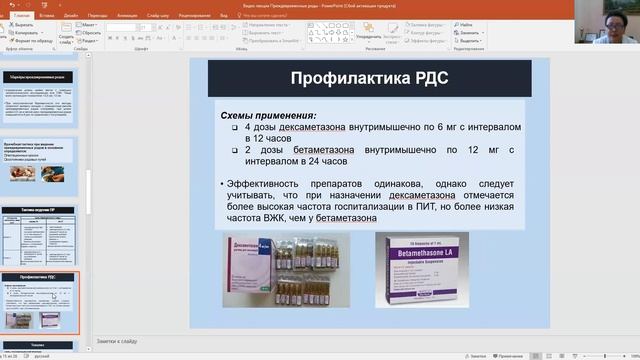Click the Strikethrough formatting button
The width and height of the screenshot is (640, 360).
pyautogui.click(x=140, y=38)
